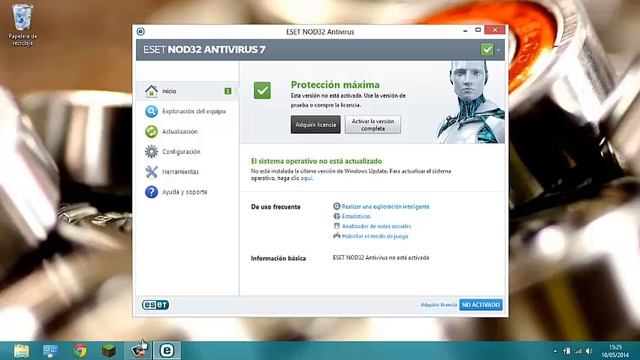Click the second taskbar icon after Explorer
The width and height of the screenshot is (640, 360).
[50, 351]
